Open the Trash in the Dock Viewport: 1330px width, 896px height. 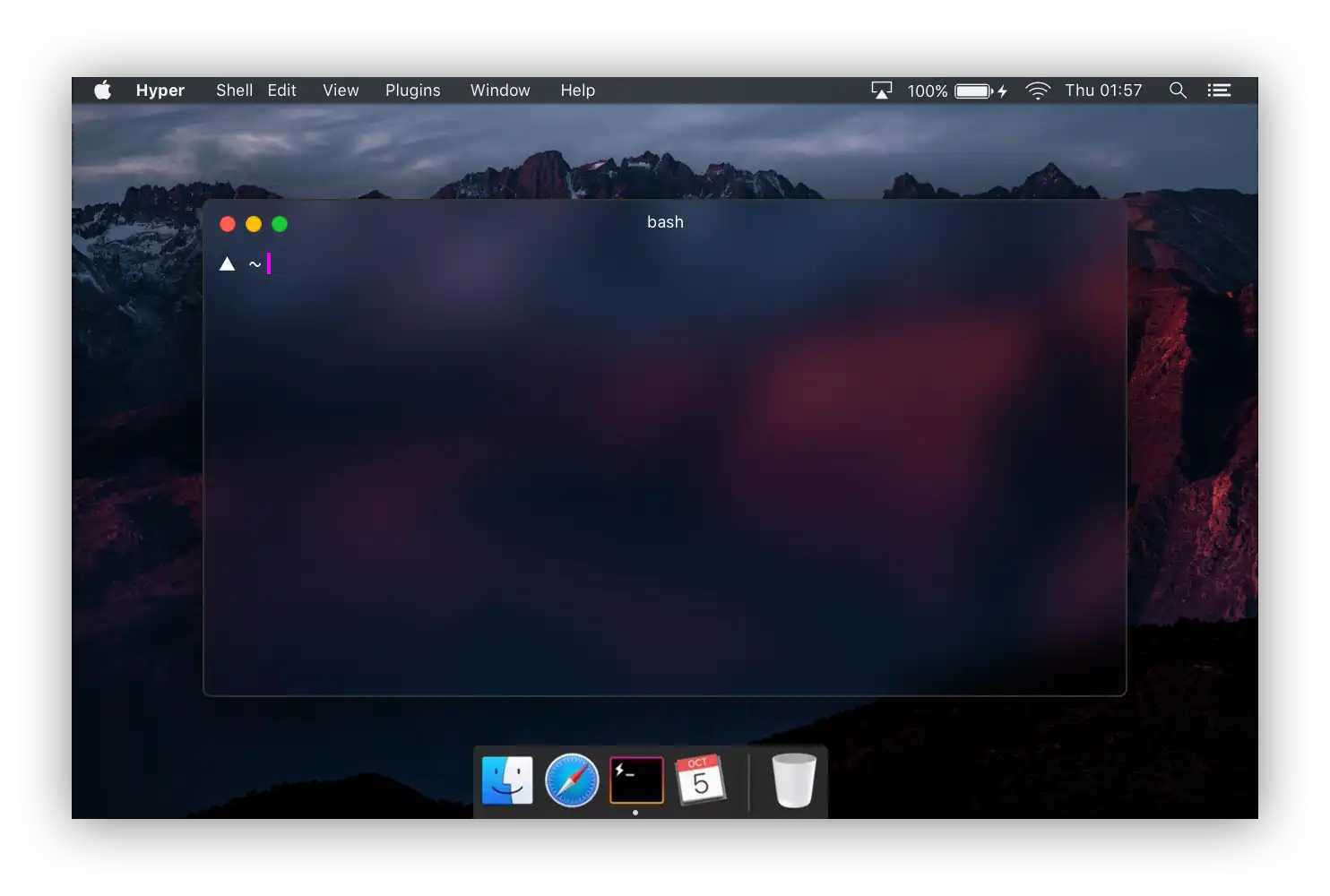(x=794, y=780)
